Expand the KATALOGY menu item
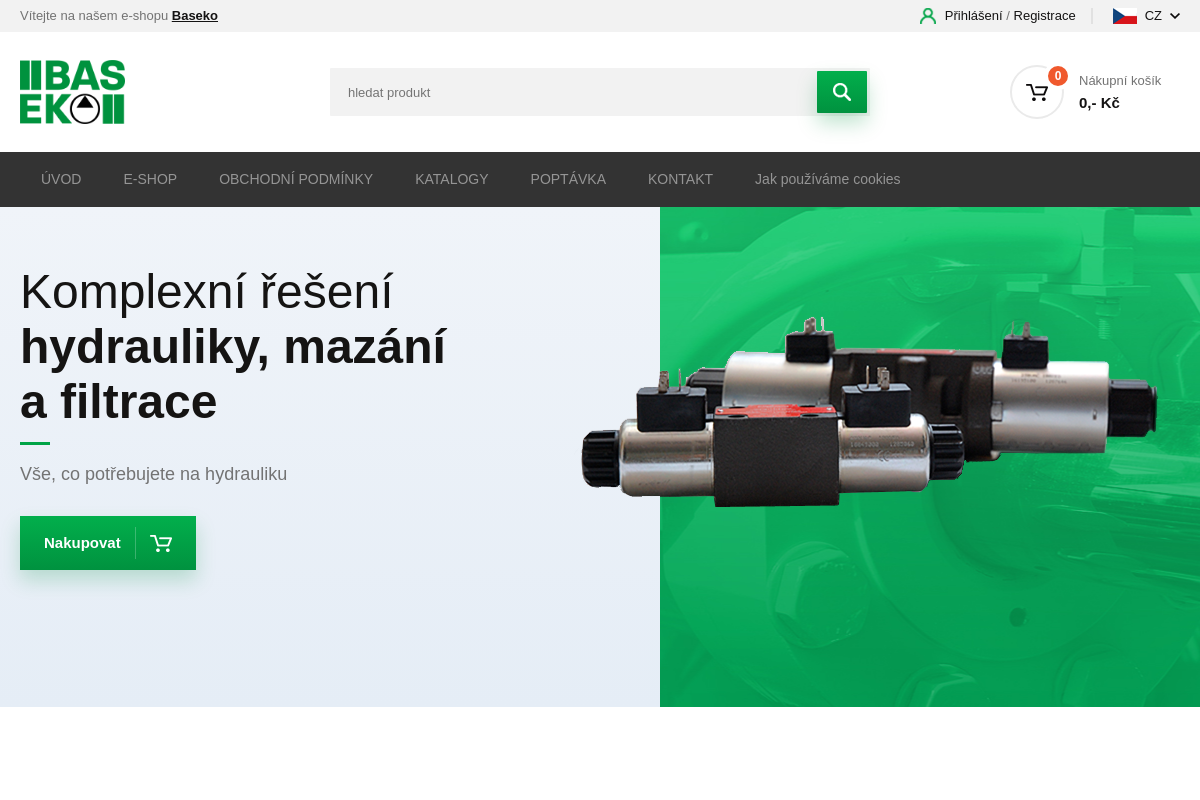 pyautogui.click(x=451, y=179)
